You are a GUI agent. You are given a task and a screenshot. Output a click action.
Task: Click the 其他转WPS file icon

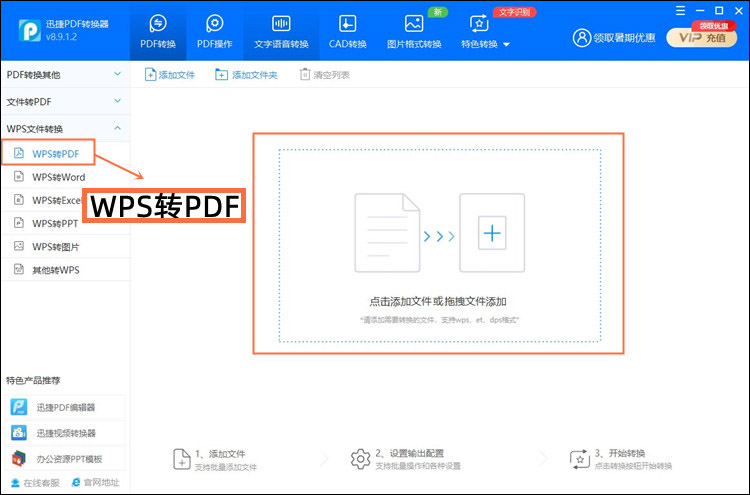click(x=19, y=269)
